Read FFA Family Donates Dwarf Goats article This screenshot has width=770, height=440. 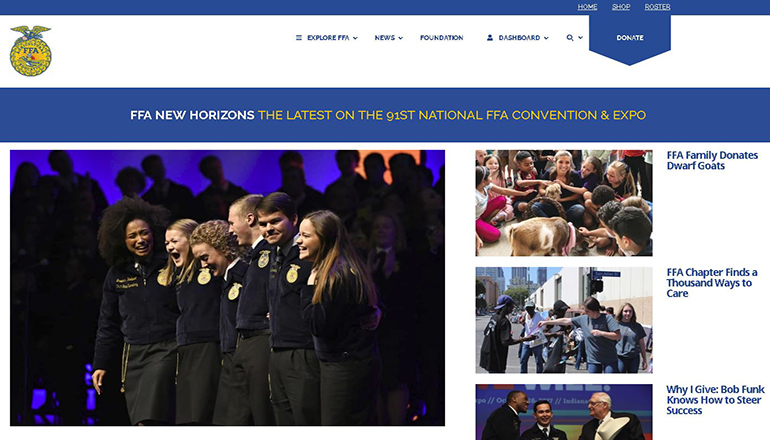pos(712,161)
